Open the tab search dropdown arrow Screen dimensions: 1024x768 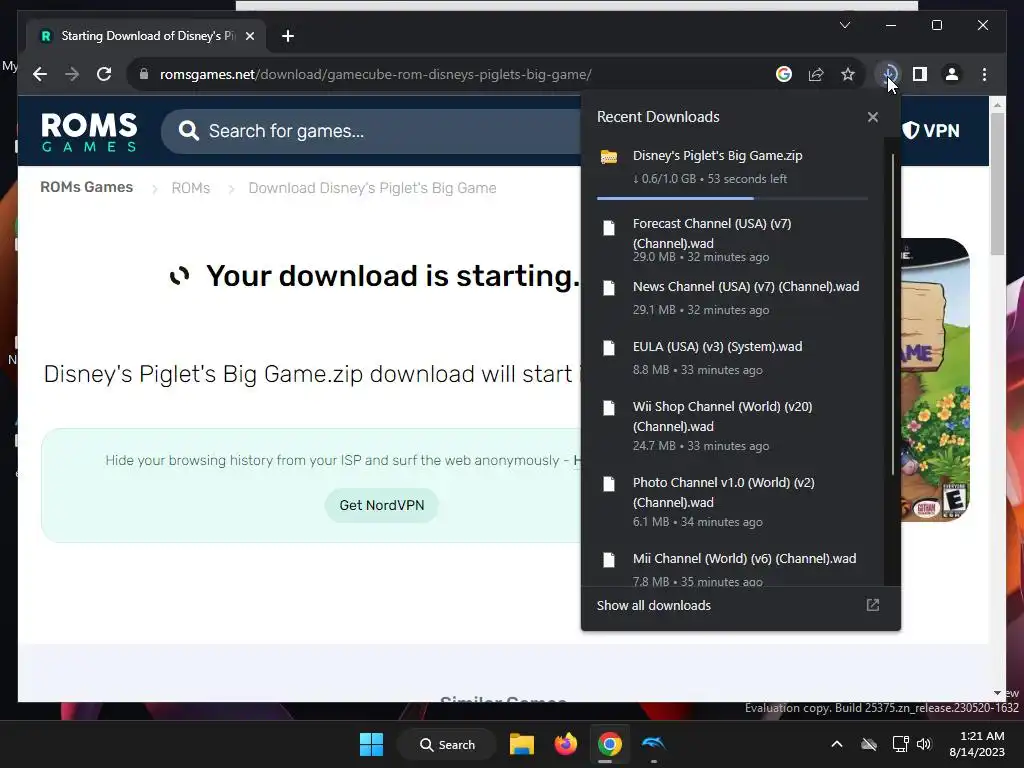[844, 25]
